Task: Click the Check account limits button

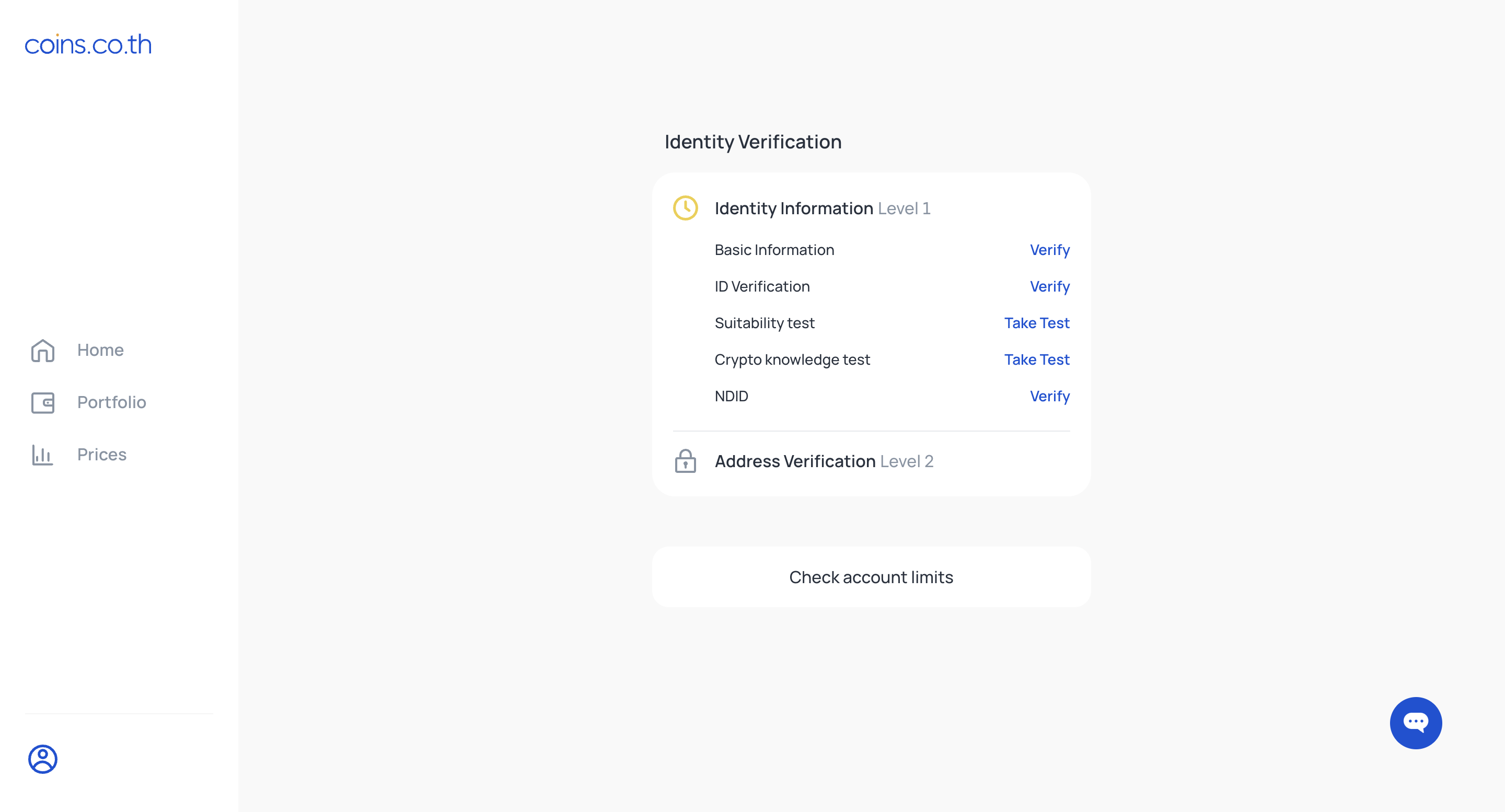Action: (x=871, y=577)
